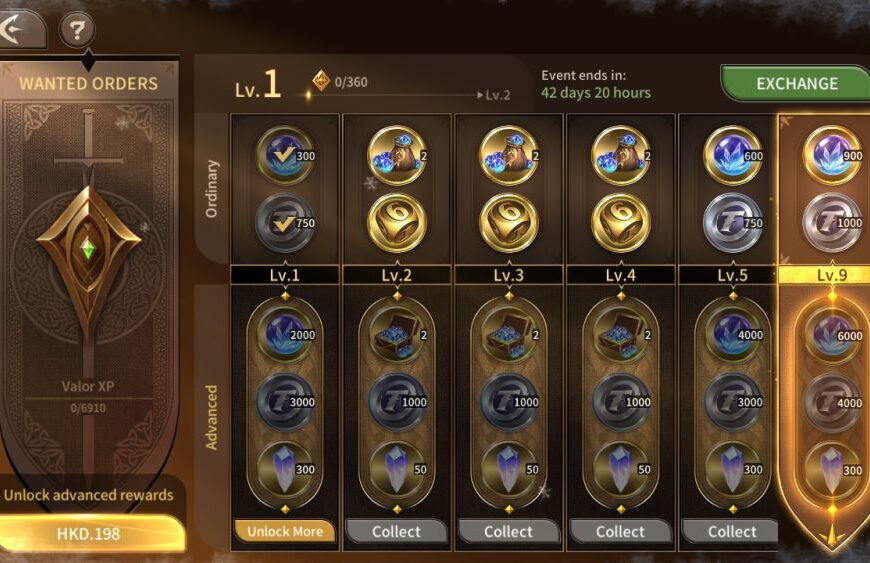Click Unlock More under Lv.1
The image size is (870, 563).
tap(285, 531)
